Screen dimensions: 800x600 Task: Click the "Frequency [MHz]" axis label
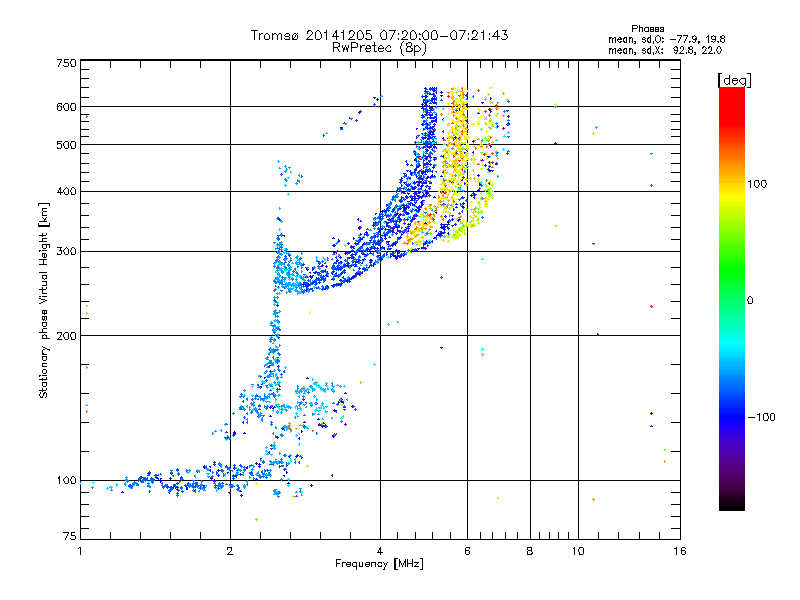(379, 564)
